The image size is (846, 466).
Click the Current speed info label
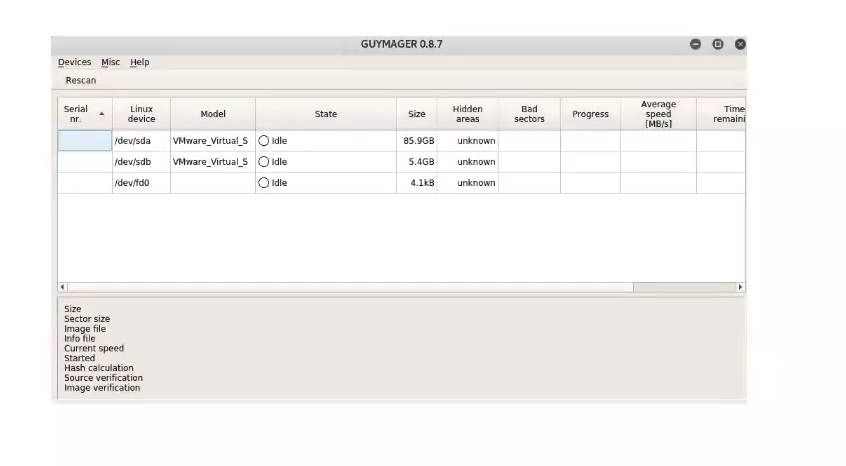tap(94, 348)
